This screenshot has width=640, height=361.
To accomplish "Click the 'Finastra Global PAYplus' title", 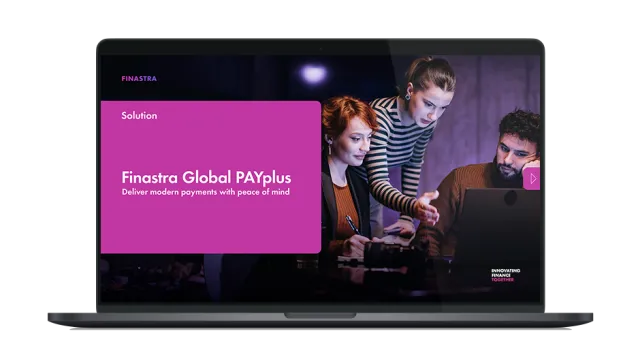I will pos(207,178).
